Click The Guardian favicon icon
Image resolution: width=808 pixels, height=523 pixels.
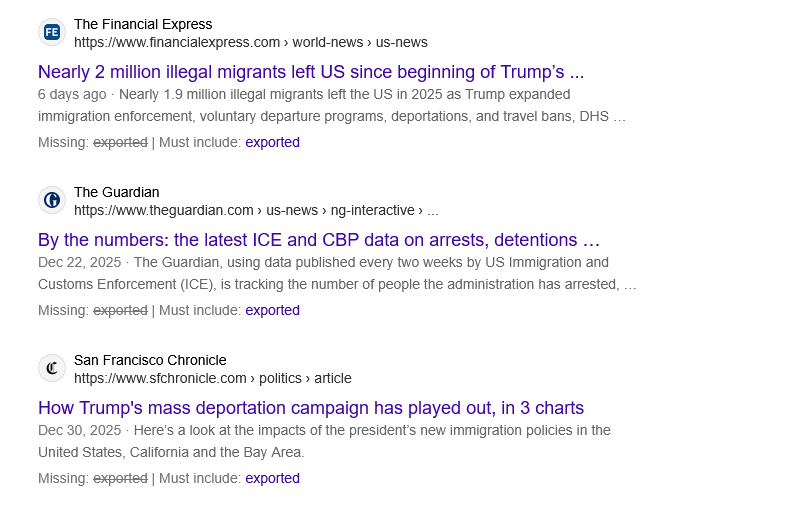[x=52, y=200]
